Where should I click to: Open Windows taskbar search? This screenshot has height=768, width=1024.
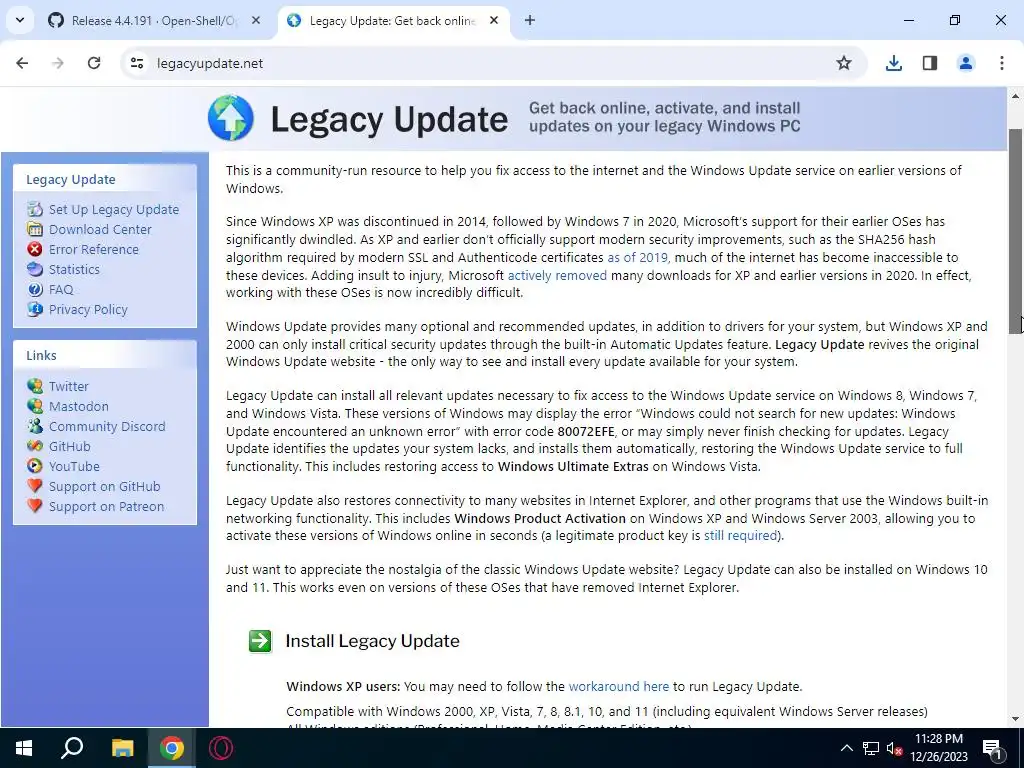72,748
